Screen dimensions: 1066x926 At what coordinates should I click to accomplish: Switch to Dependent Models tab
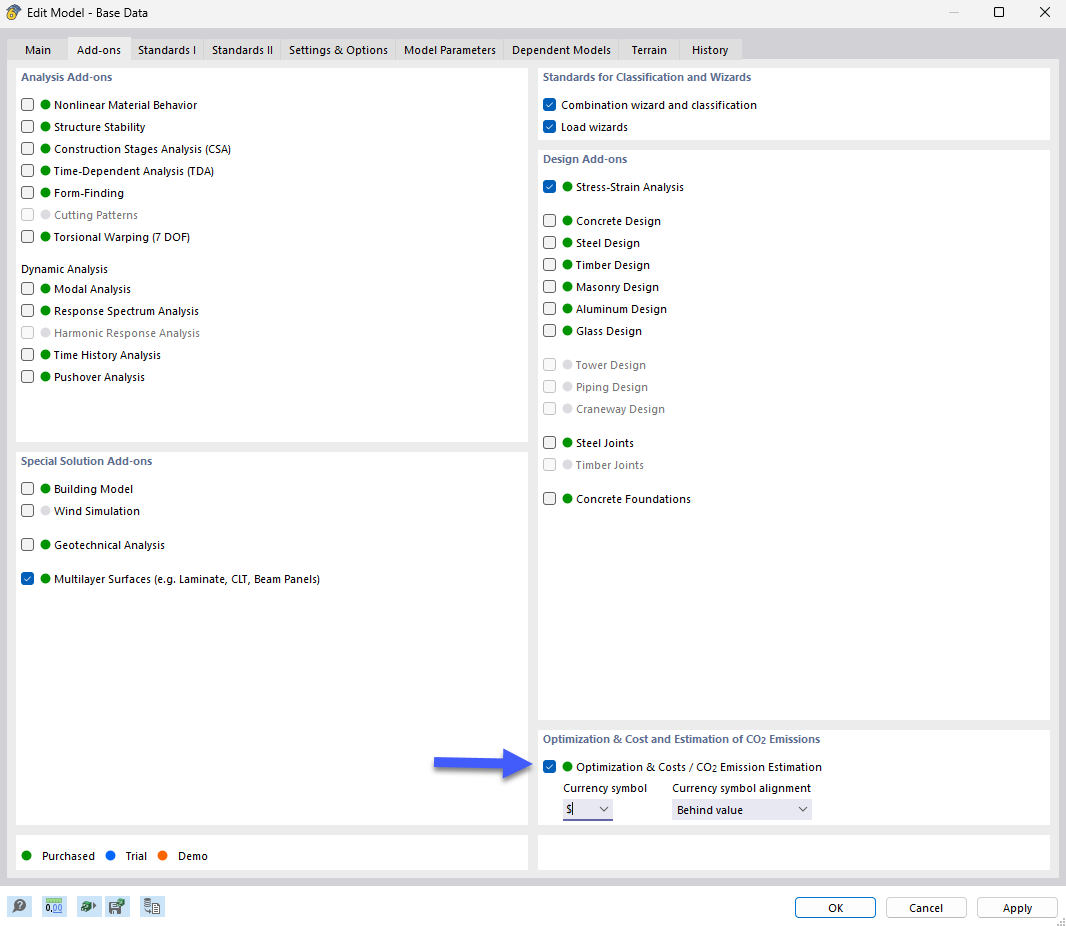[x=561, y=50]
